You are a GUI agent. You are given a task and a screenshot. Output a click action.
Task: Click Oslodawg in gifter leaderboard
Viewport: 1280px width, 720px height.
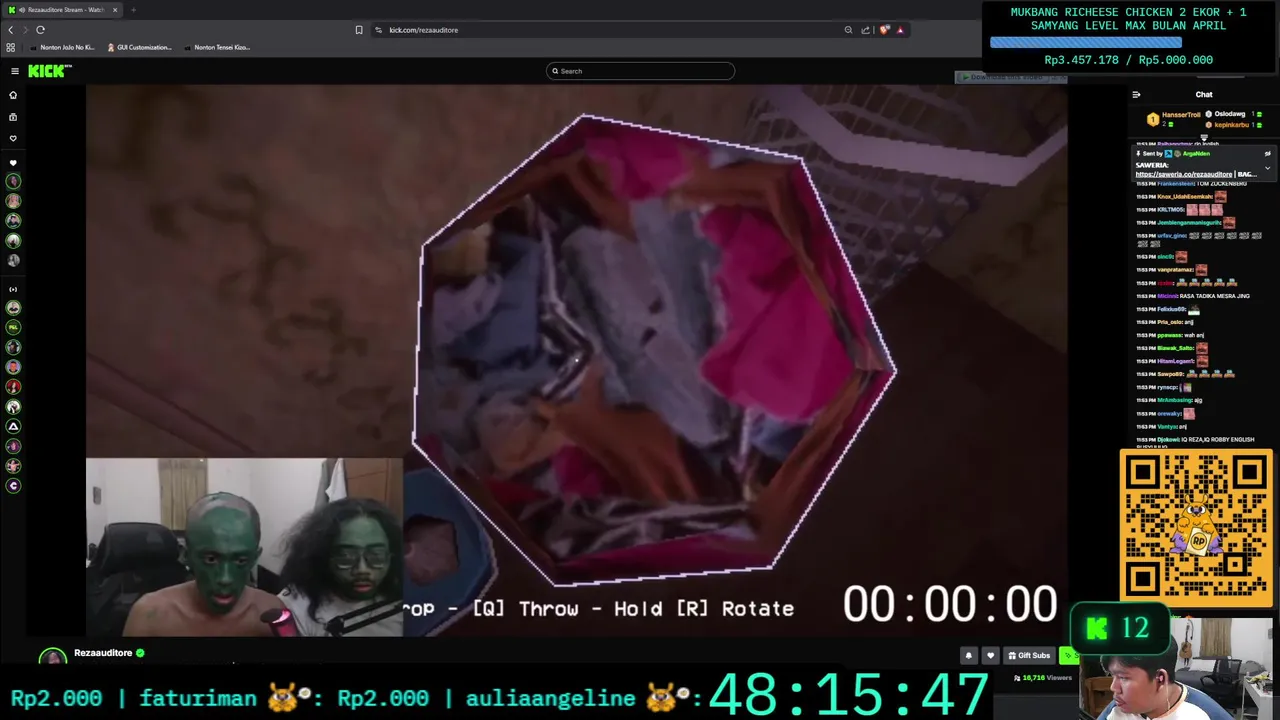(x=1230, y=114)
